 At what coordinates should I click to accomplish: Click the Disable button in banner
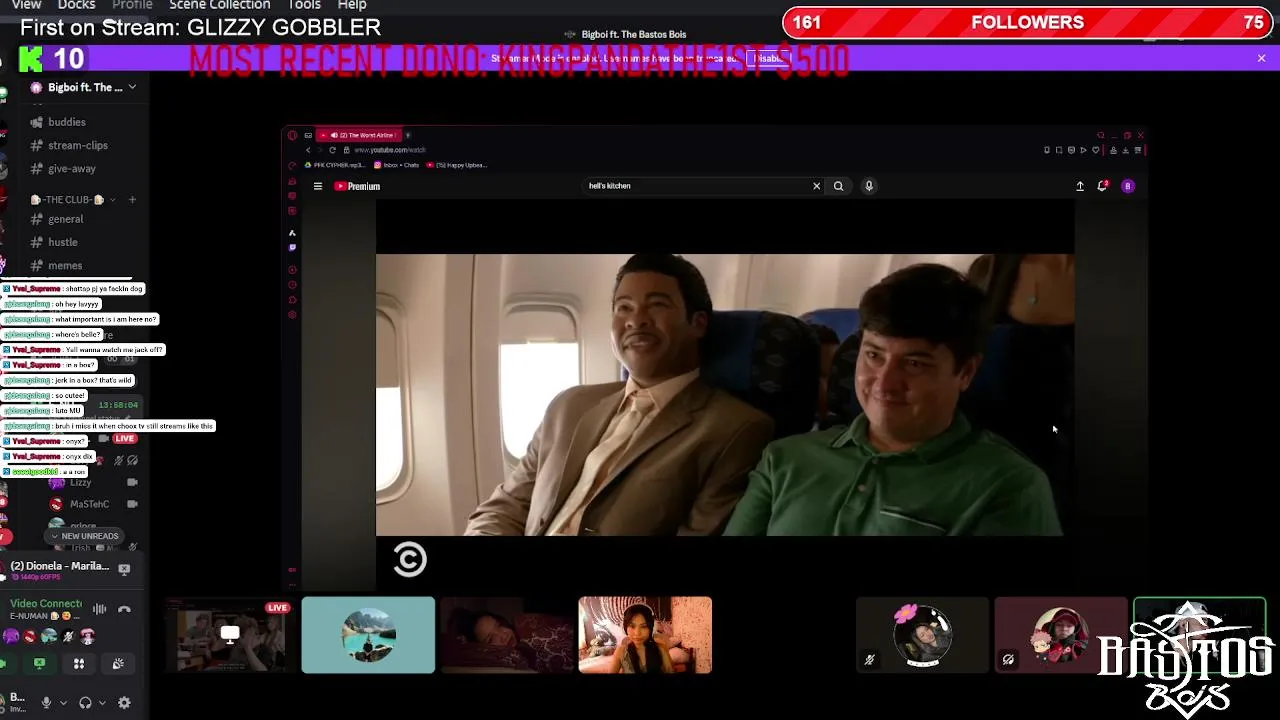coord(768,59)
